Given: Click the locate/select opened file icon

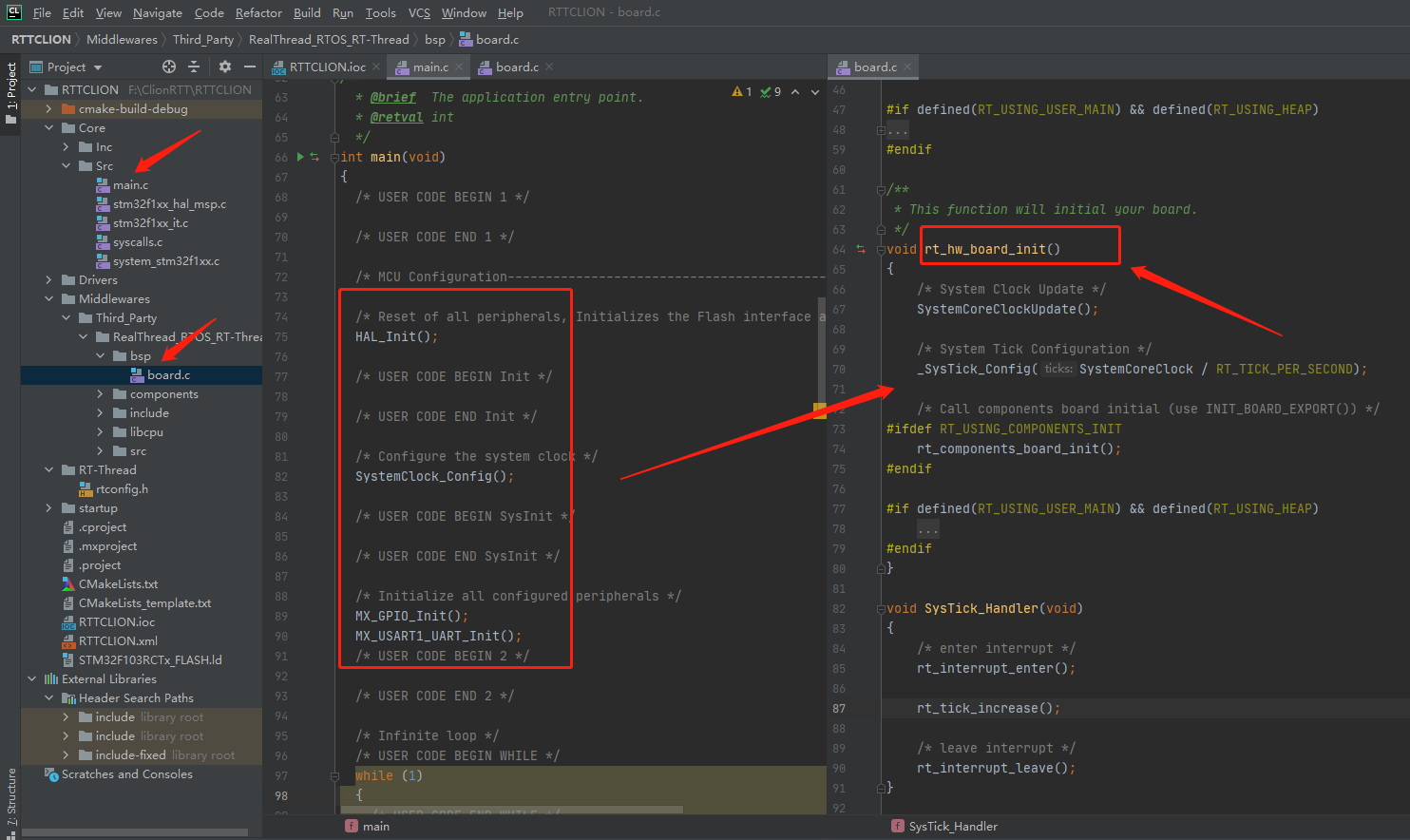Looking at the screenshot, I should coord(169,67).
